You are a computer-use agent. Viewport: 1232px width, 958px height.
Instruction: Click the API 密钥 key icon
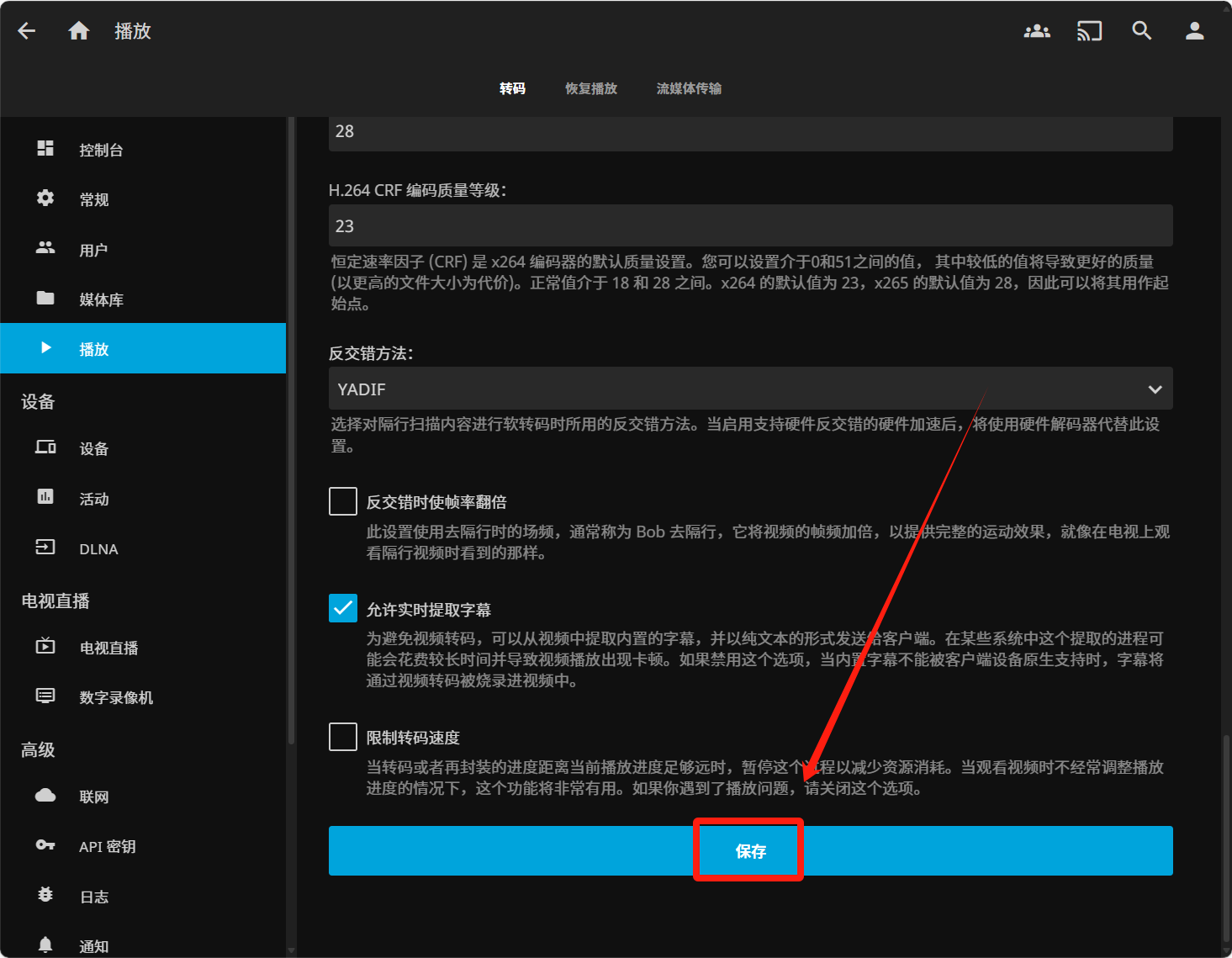pyautogui.click(x=45, y=845)
